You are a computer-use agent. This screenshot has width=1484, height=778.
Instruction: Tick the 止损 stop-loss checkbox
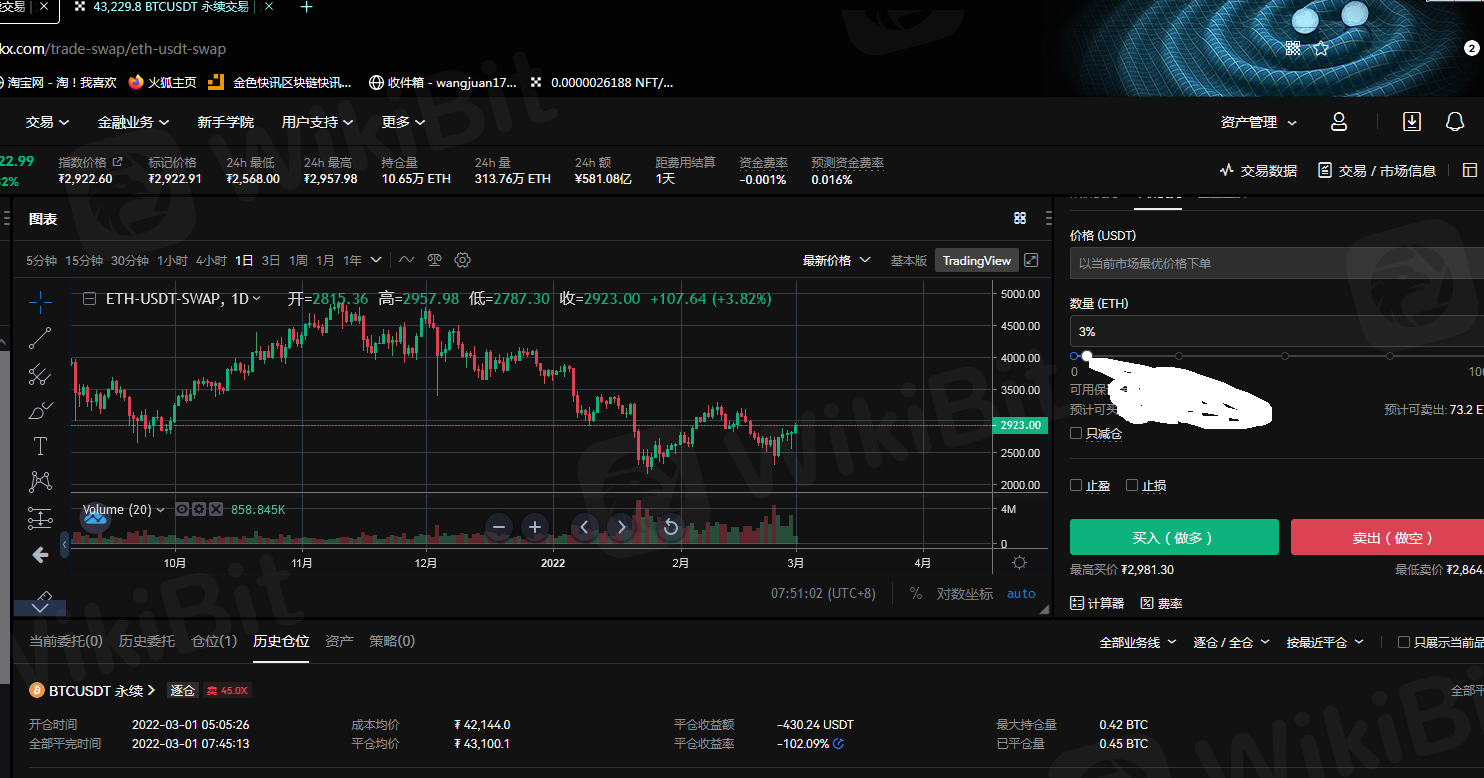[1132, 486]
